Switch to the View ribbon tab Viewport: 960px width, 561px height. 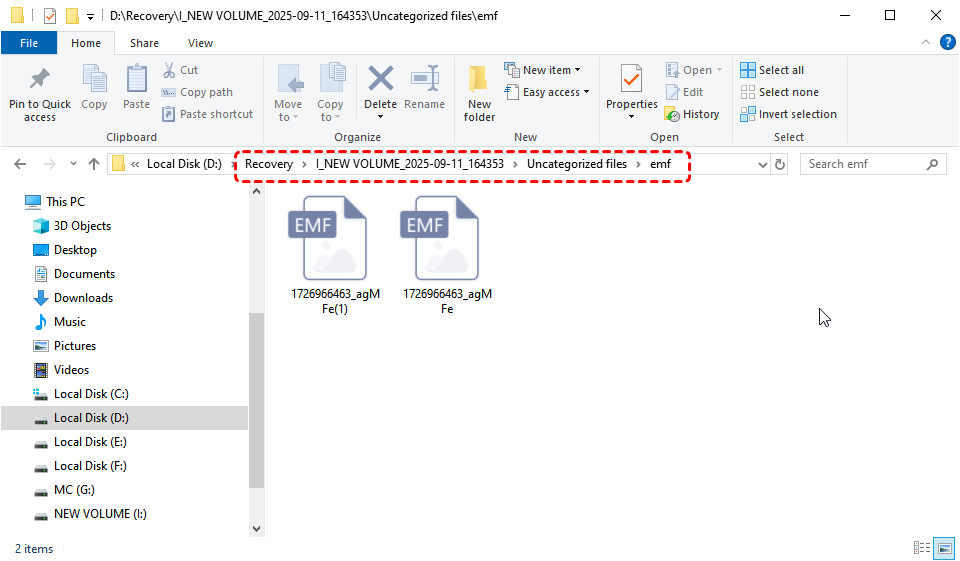click(200, 43)
